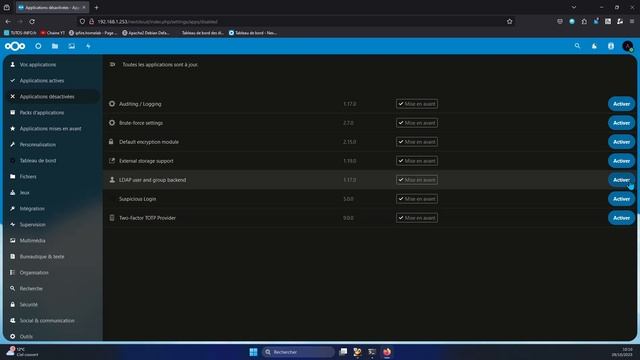Click 'Mise en avant' badge for Two-Factor TOTP Provider

(x=417, y=218)
